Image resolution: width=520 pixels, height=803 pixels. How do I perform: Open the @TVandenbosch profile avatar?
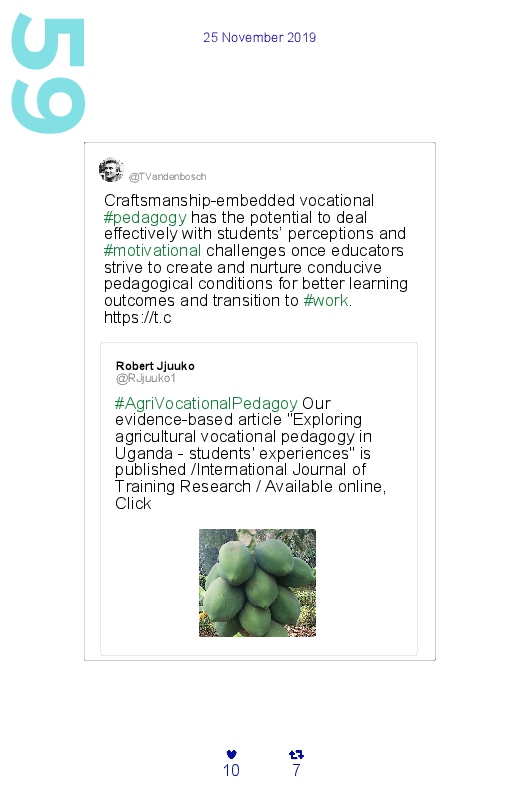pos(111,171)
